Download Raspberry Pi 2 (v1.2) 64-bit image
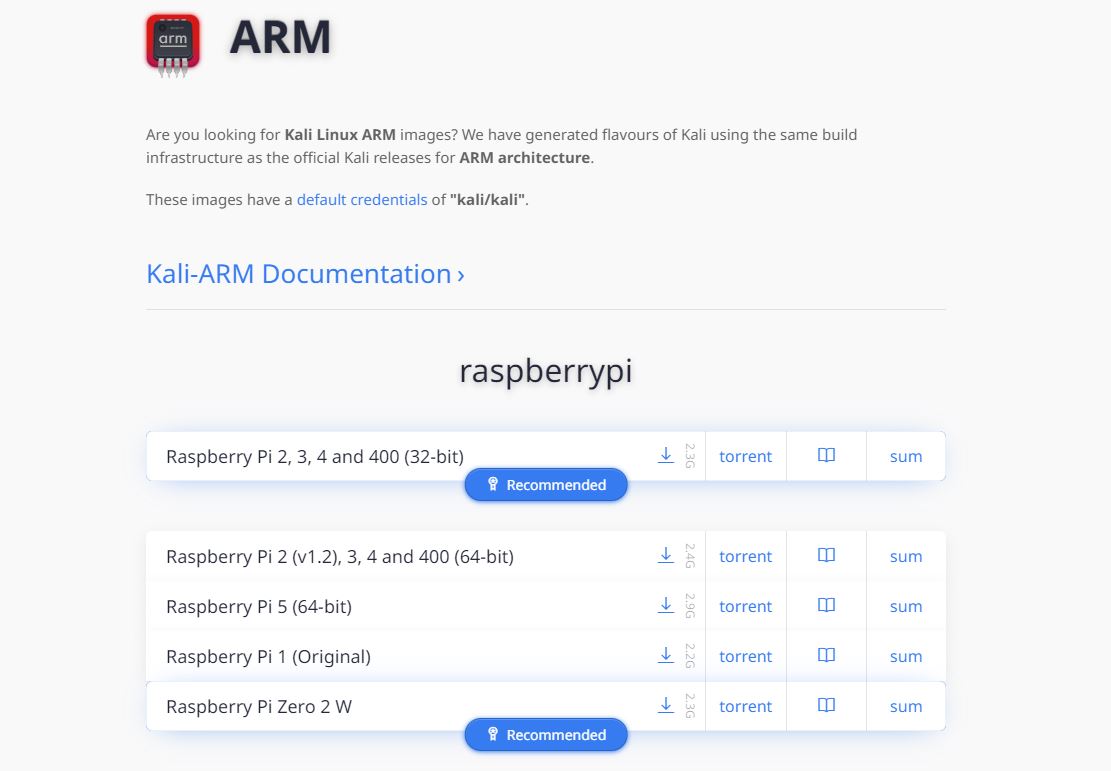Screen dimensions: 1111x771 (665, 556)
